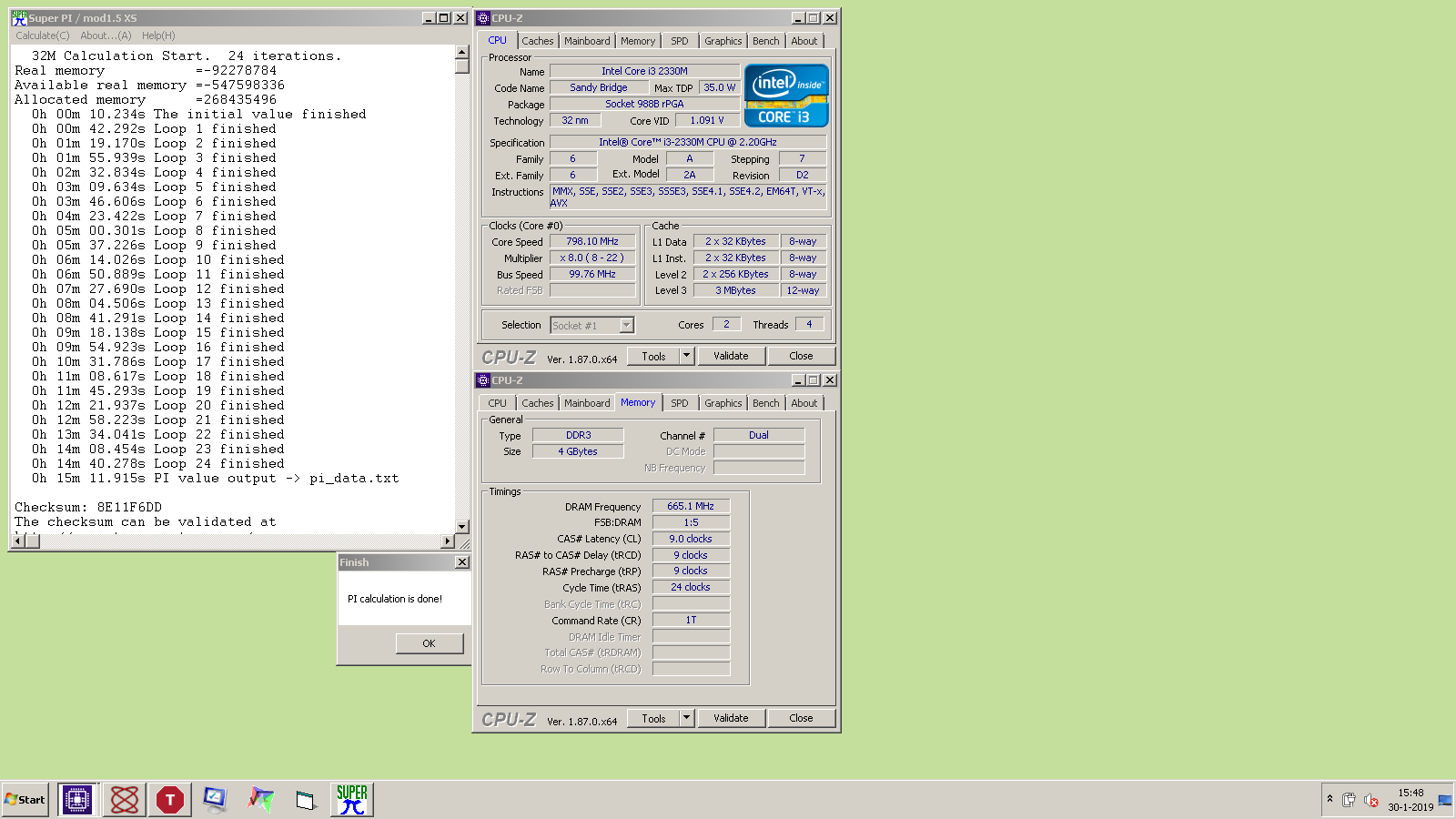Click Close button in upper CPU-Z
The width and height of the screenshot is (1456, 819).
tap(801, 356)
